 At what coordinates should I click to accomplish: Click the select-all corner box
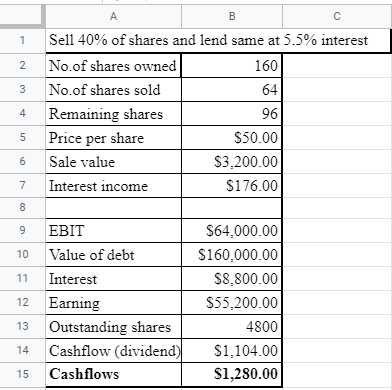pyautogui.click(x=22, y=16)
